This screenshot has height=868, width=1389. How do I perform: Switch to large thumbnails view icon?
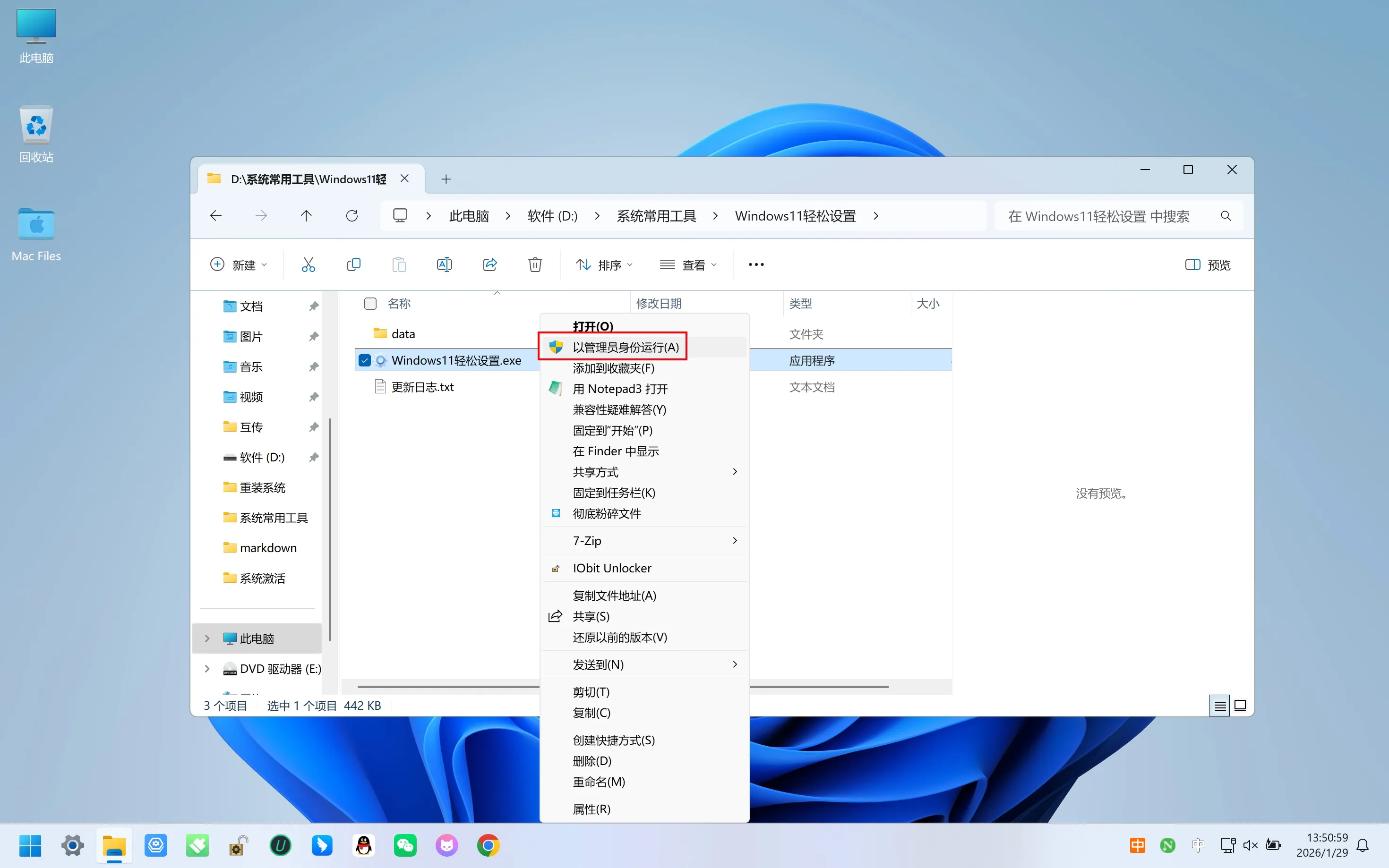[1240, 706]
